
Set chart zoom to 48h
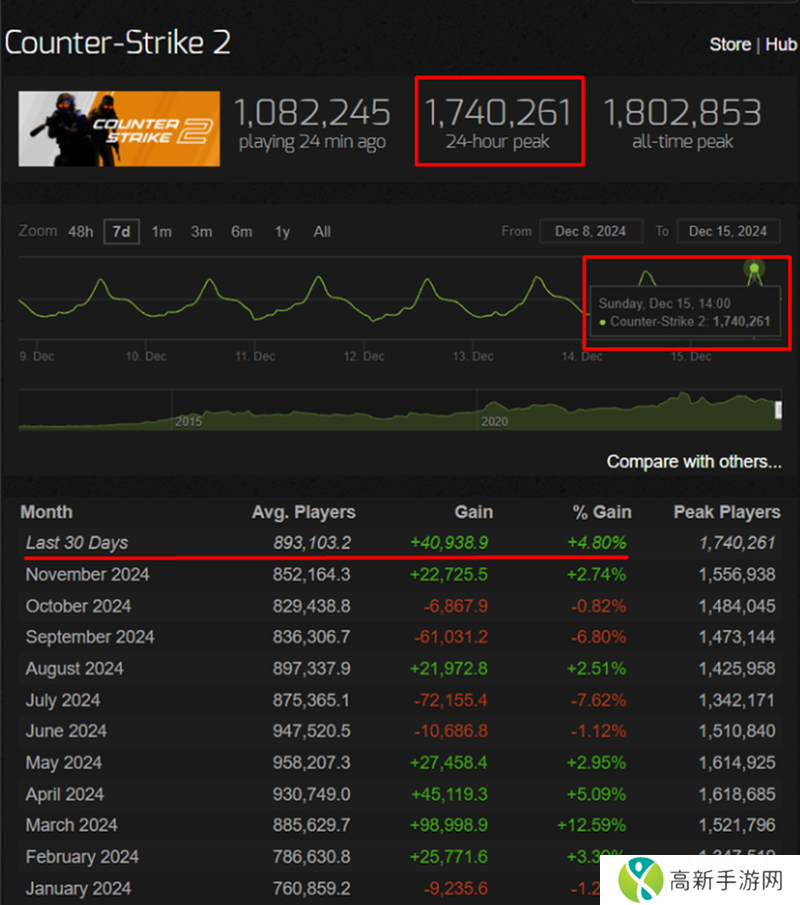coord(80,232)
